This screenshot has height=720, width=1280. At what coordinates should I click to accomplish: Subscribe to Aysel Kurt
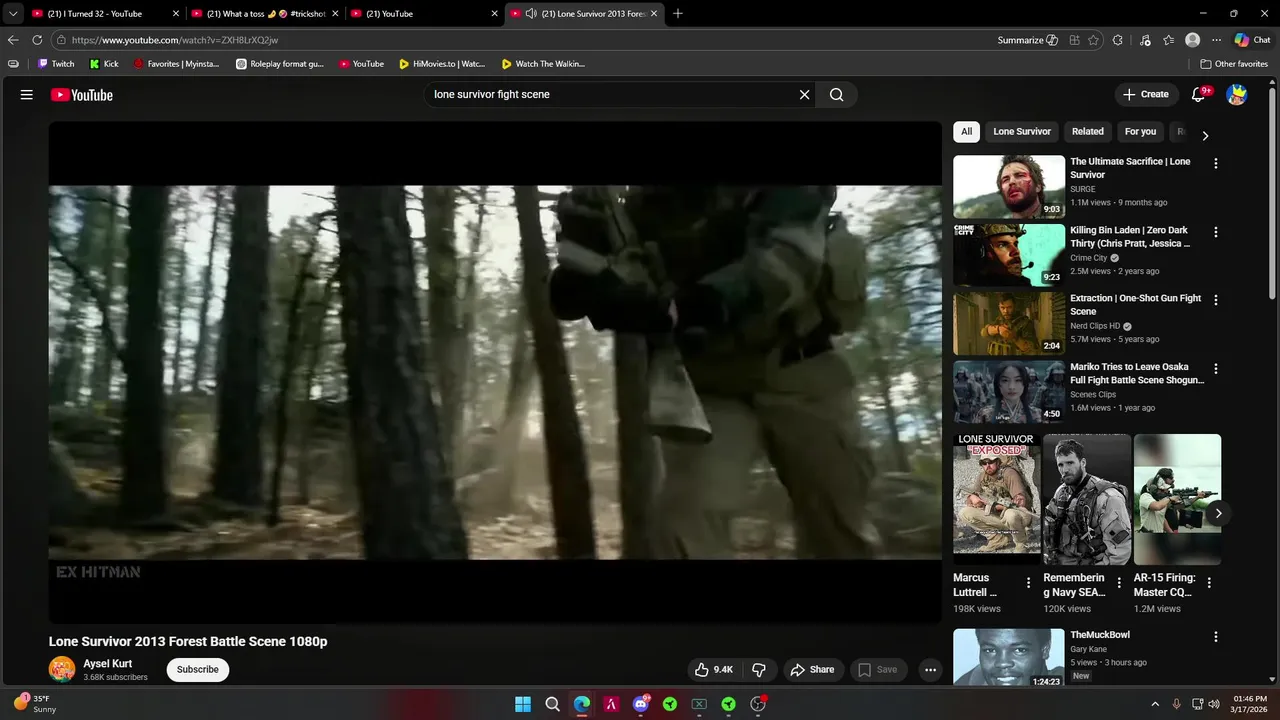pyautogui.click(x=198, y=670)
